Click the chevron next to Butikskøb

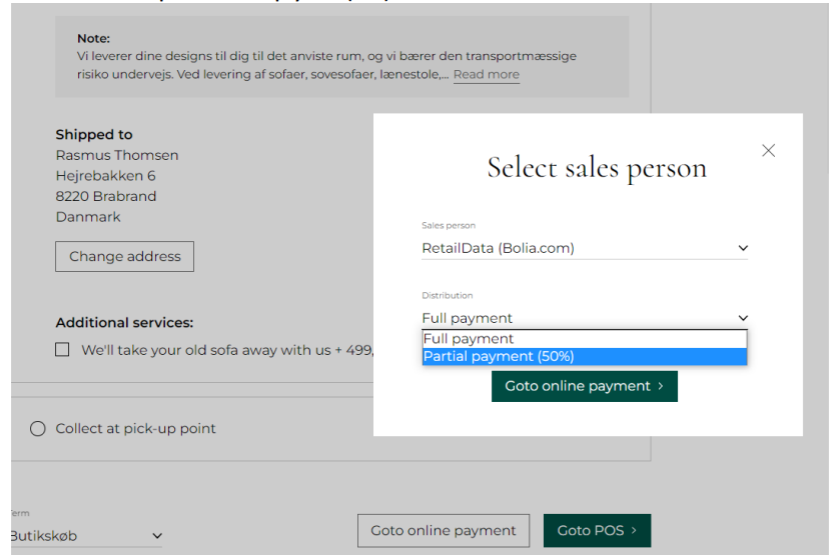coord(157,536)
